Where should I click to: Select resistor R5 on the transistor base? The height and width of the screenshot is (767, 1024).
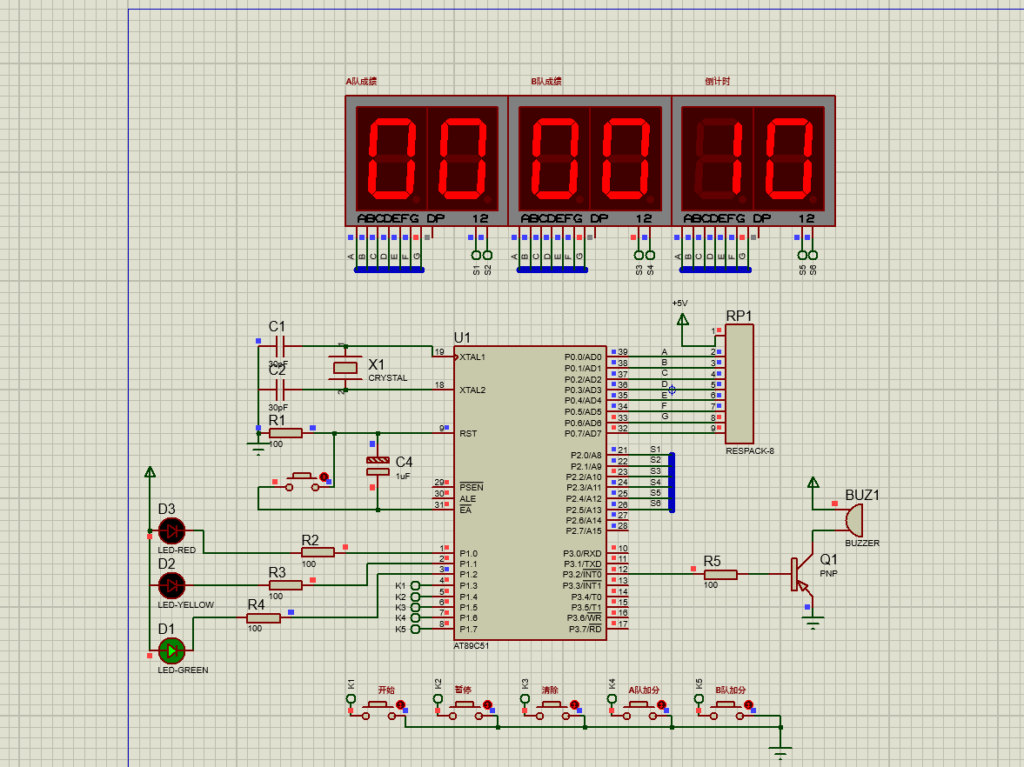pos(718,574)
